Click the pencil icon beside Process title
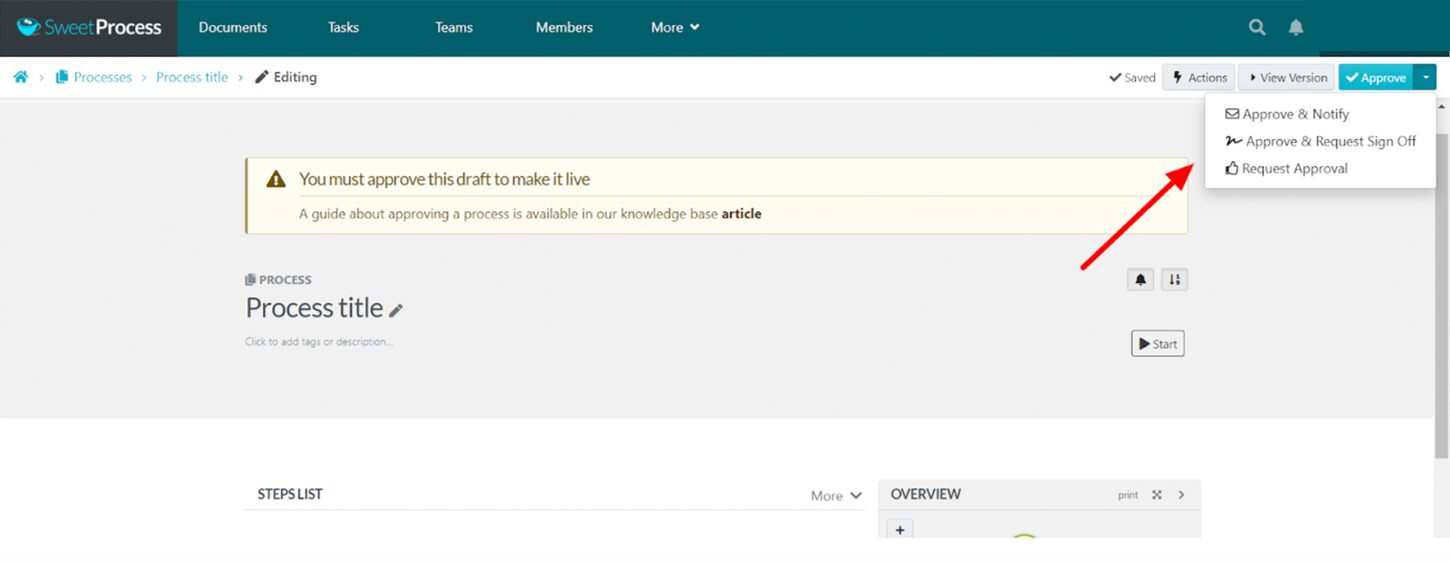The height and width of the screenshot is (564, 1450). click(x=396, y=310)
